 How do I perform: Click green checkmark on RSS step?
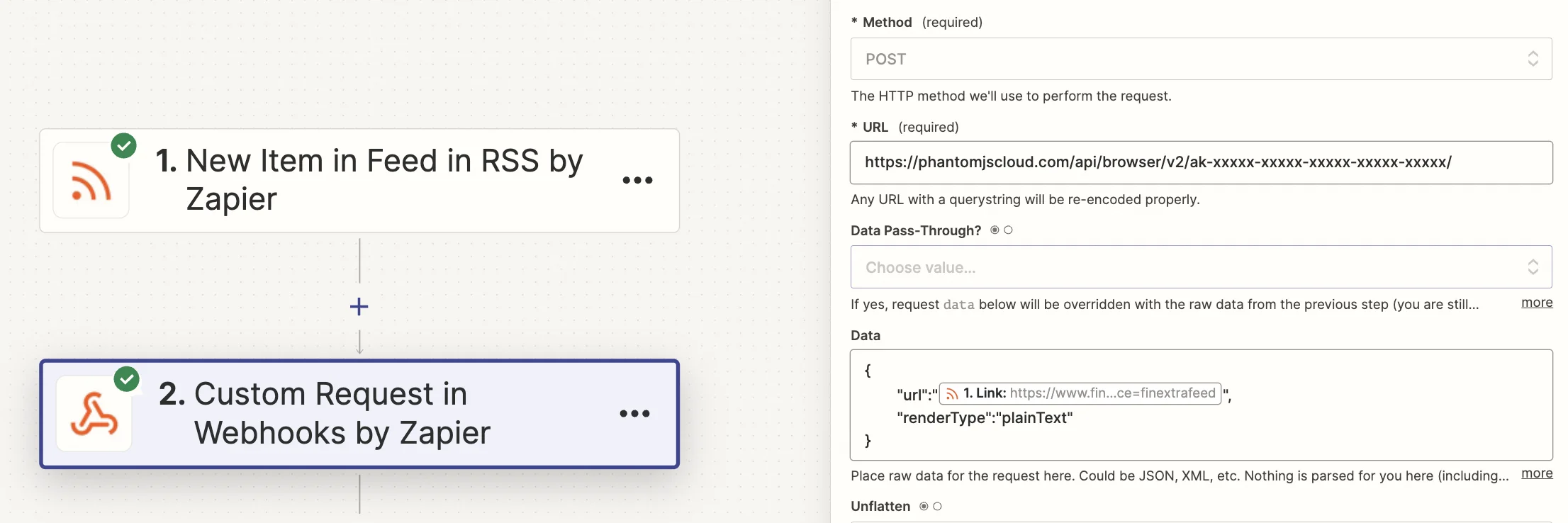pyautogui.click(x=124, y=146)
